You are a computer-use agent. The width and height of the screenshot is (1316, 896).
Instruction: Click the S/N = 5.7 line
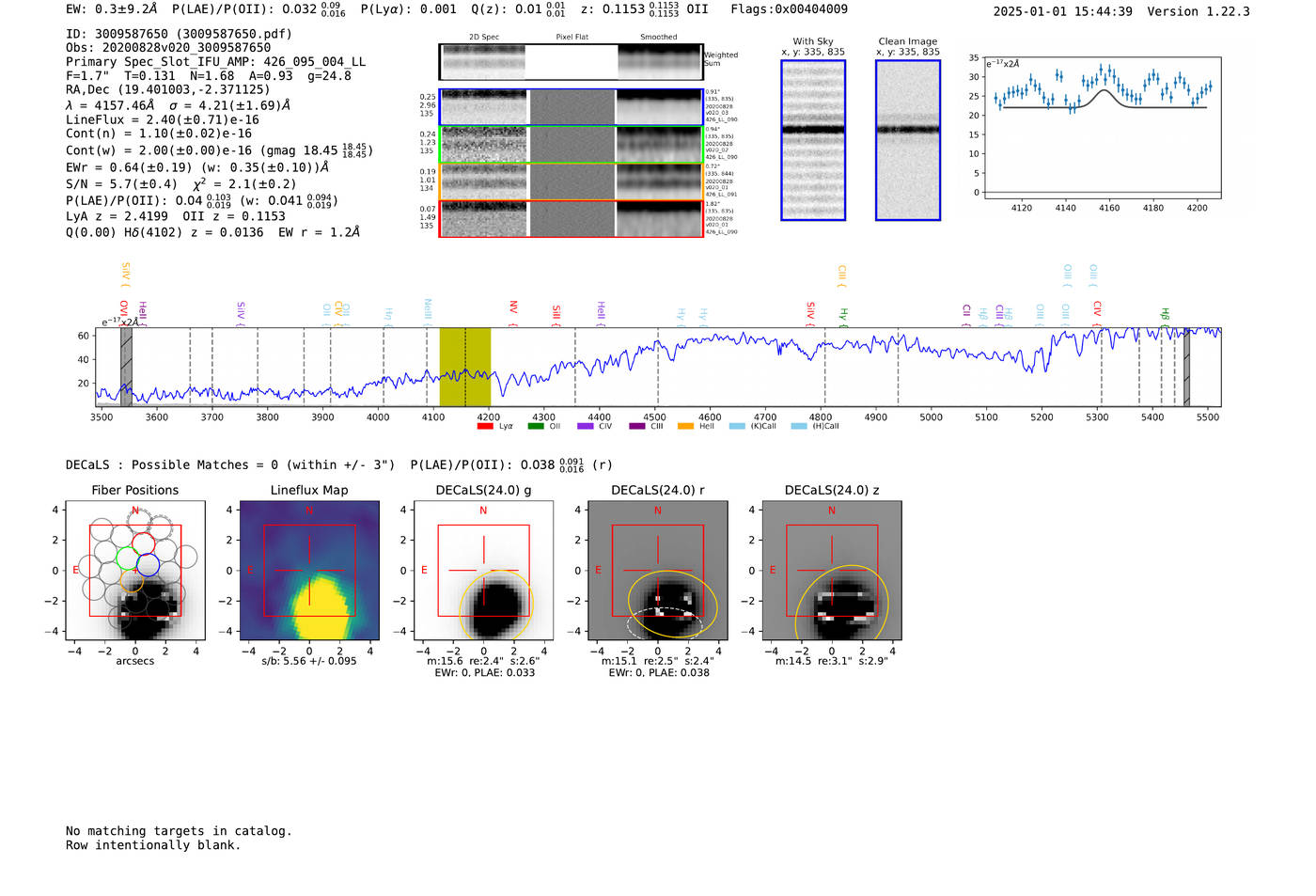[x=180, y=183]
